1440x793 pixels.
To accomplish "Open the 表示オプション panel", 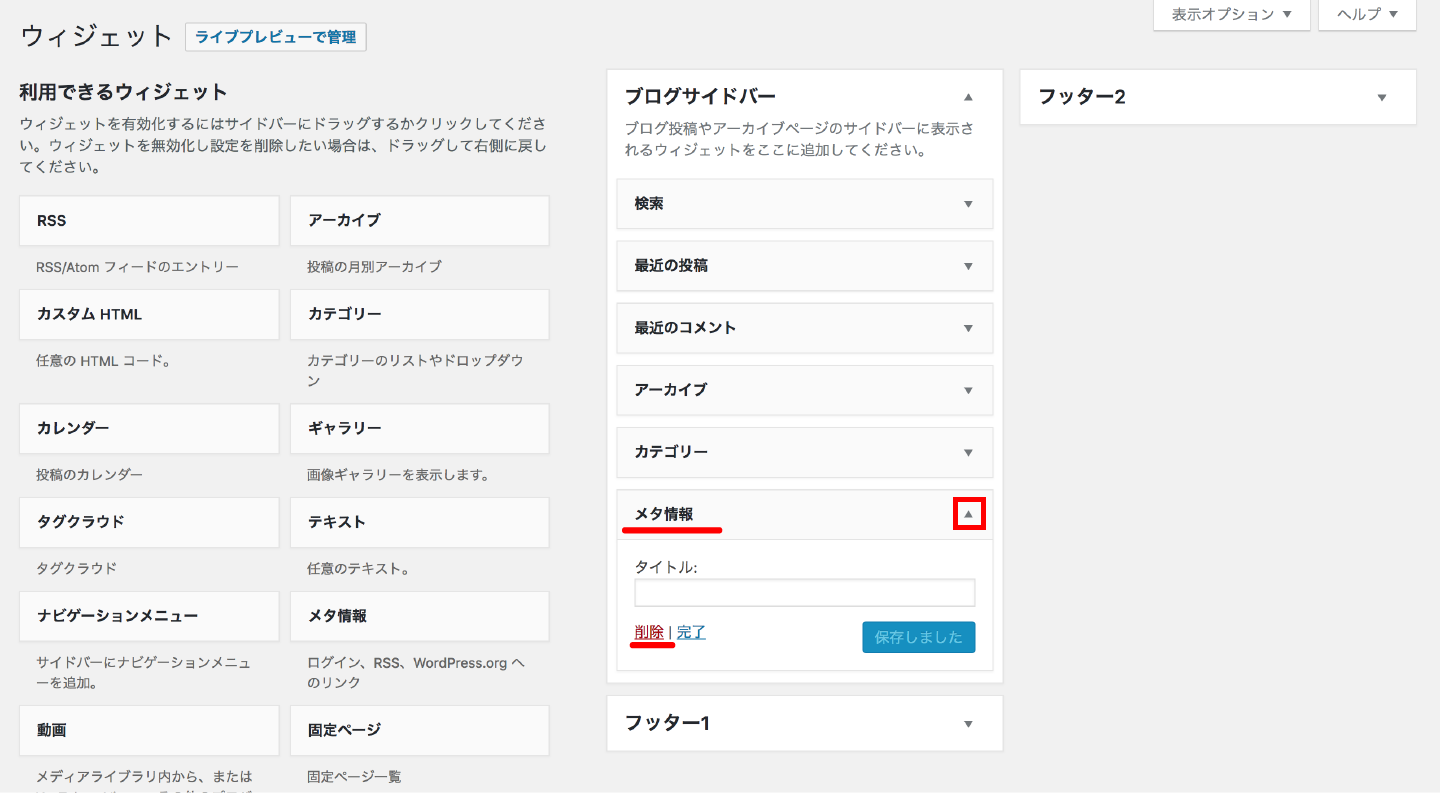I will 1231,14.
